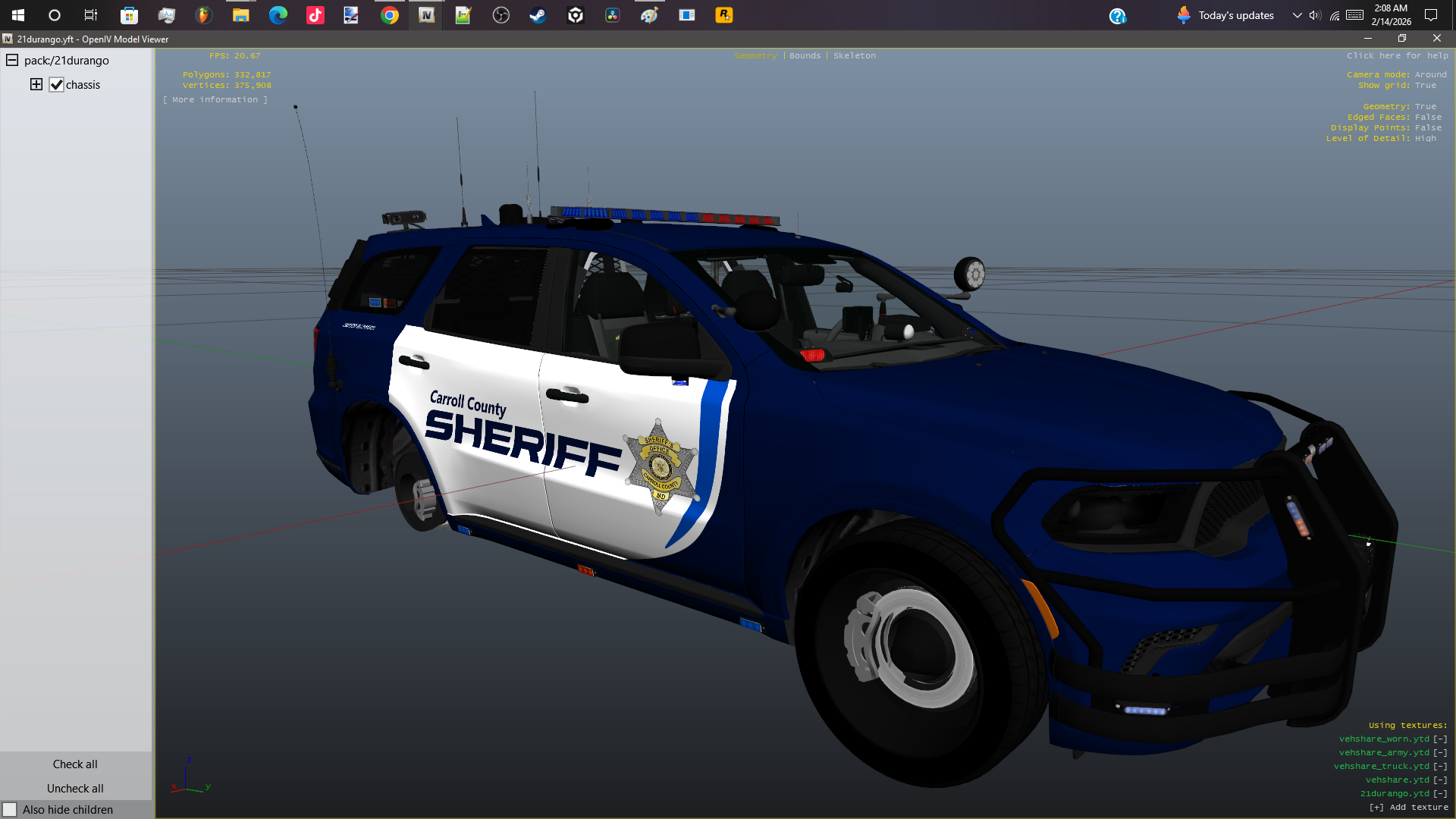Viewport: 1456px width, 819px height.
Task: Expand the chassis tree node
Action: 36,84
